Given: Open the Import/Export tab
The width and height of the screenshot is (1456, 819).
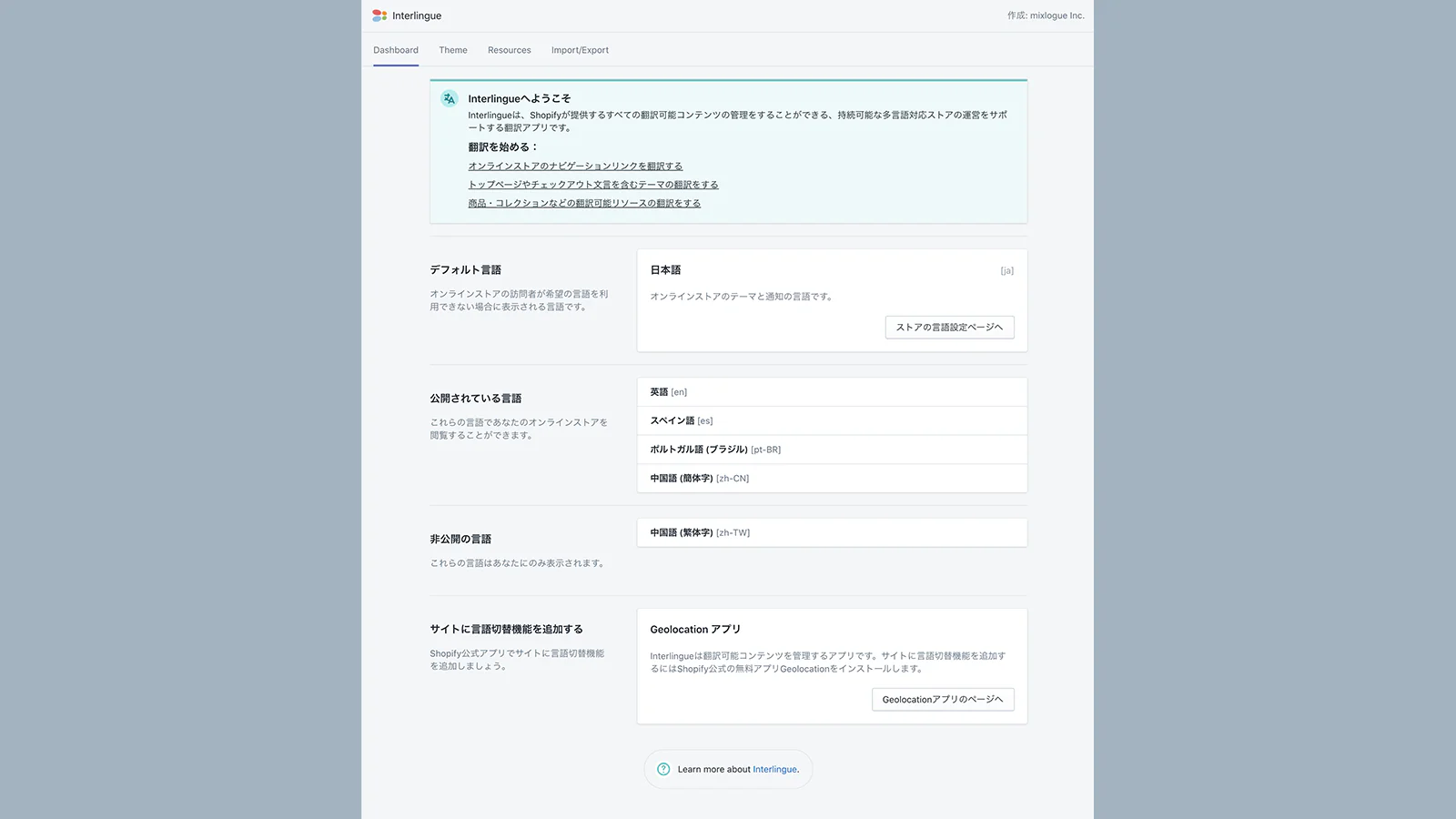Looking at the screenshot, I should (580, 50).
